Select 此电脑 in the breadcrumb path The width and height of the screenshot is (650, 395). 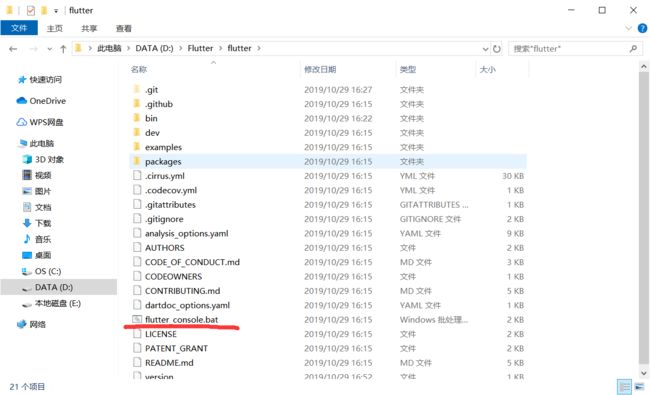tap(109, 48)
